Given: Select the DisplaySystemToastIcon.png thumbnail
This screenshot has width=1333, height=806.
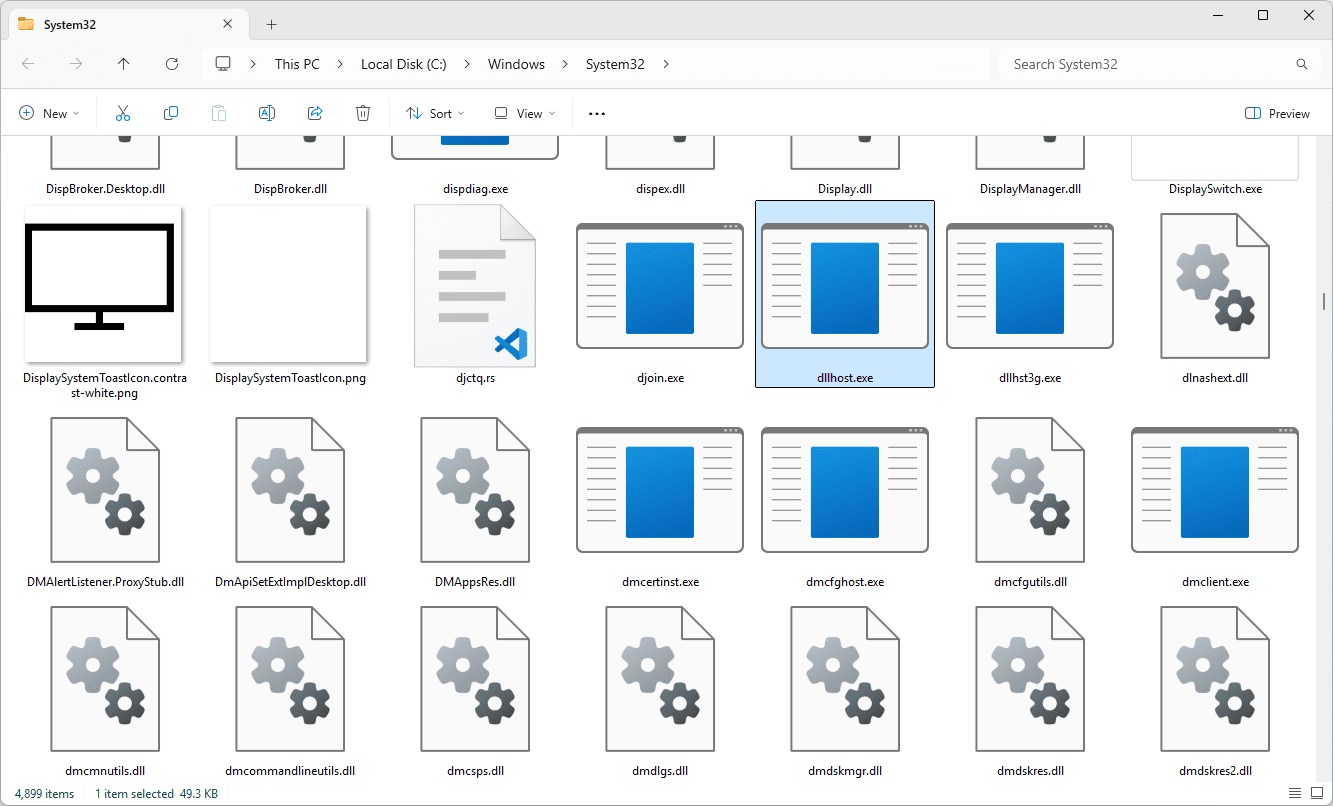Looking at the screenshot, I should (x=289, y=284).
